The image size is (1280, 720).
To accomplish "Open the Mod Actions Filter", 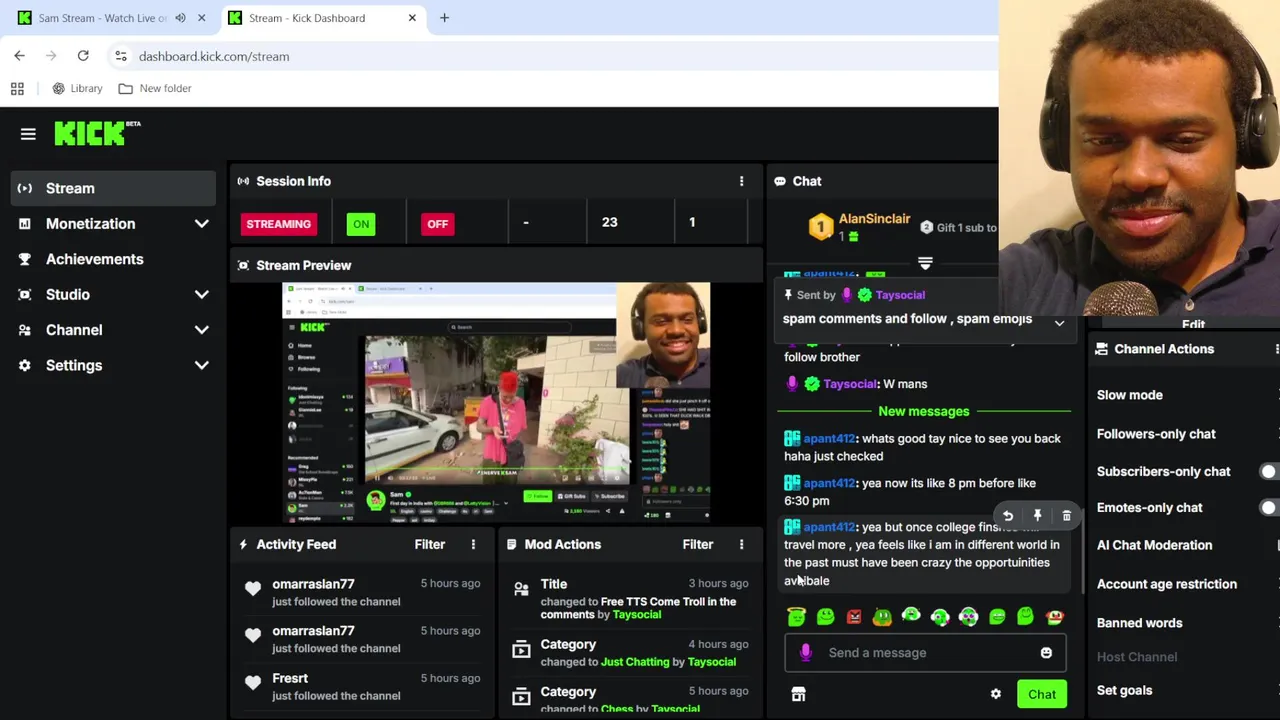I will coord(697,544).
